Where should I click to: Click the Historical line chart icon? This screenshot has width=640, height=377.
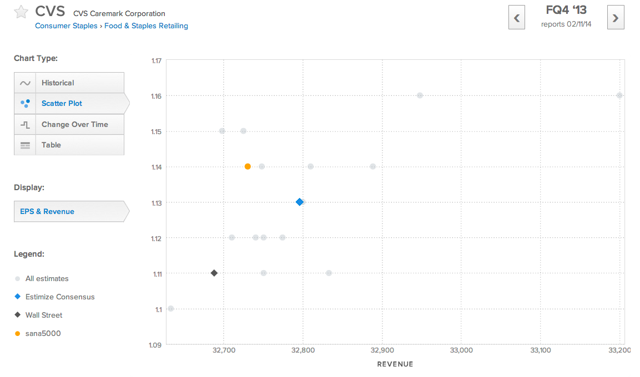25,83
